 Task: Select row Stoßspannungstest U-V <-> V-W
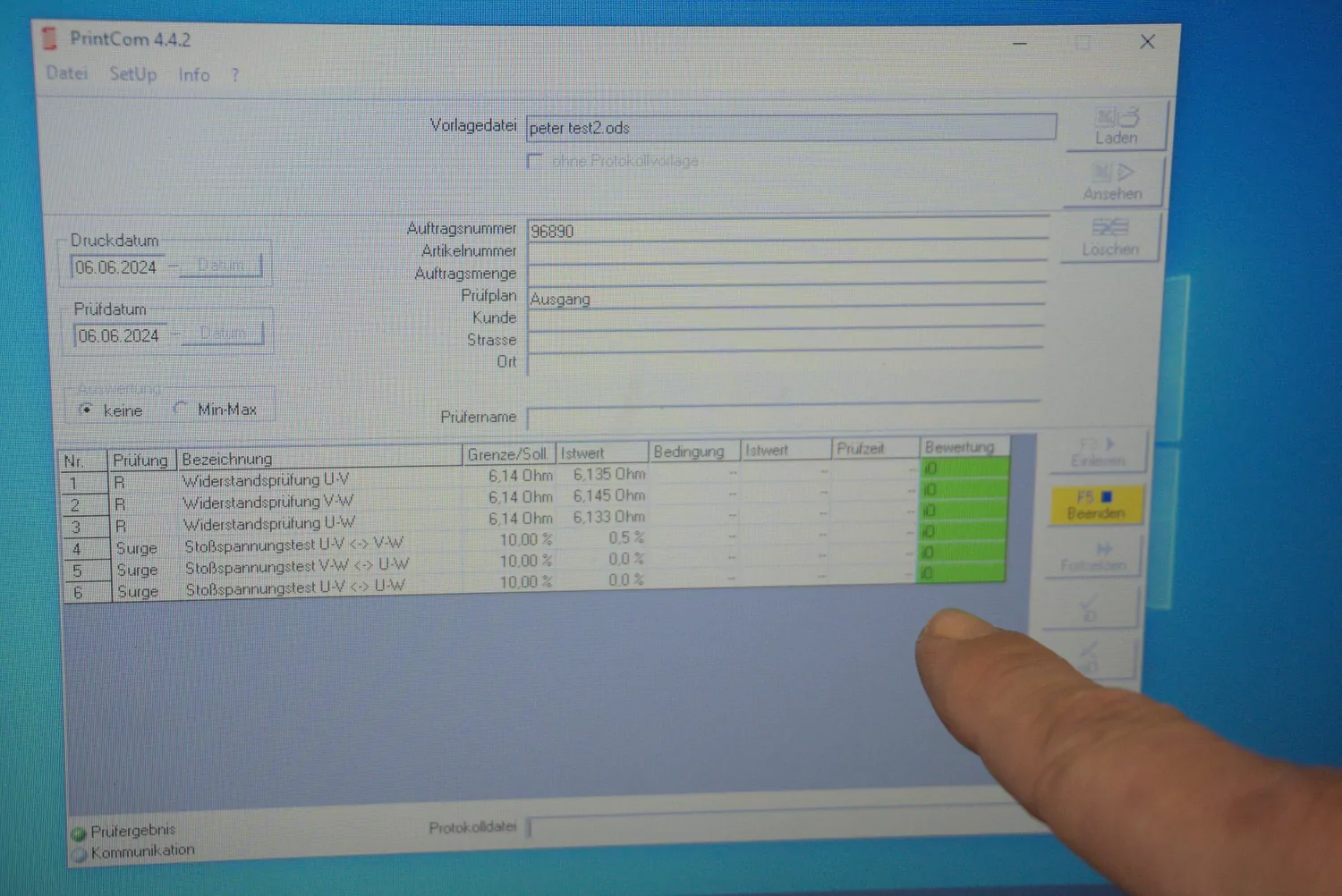point(535,541)
